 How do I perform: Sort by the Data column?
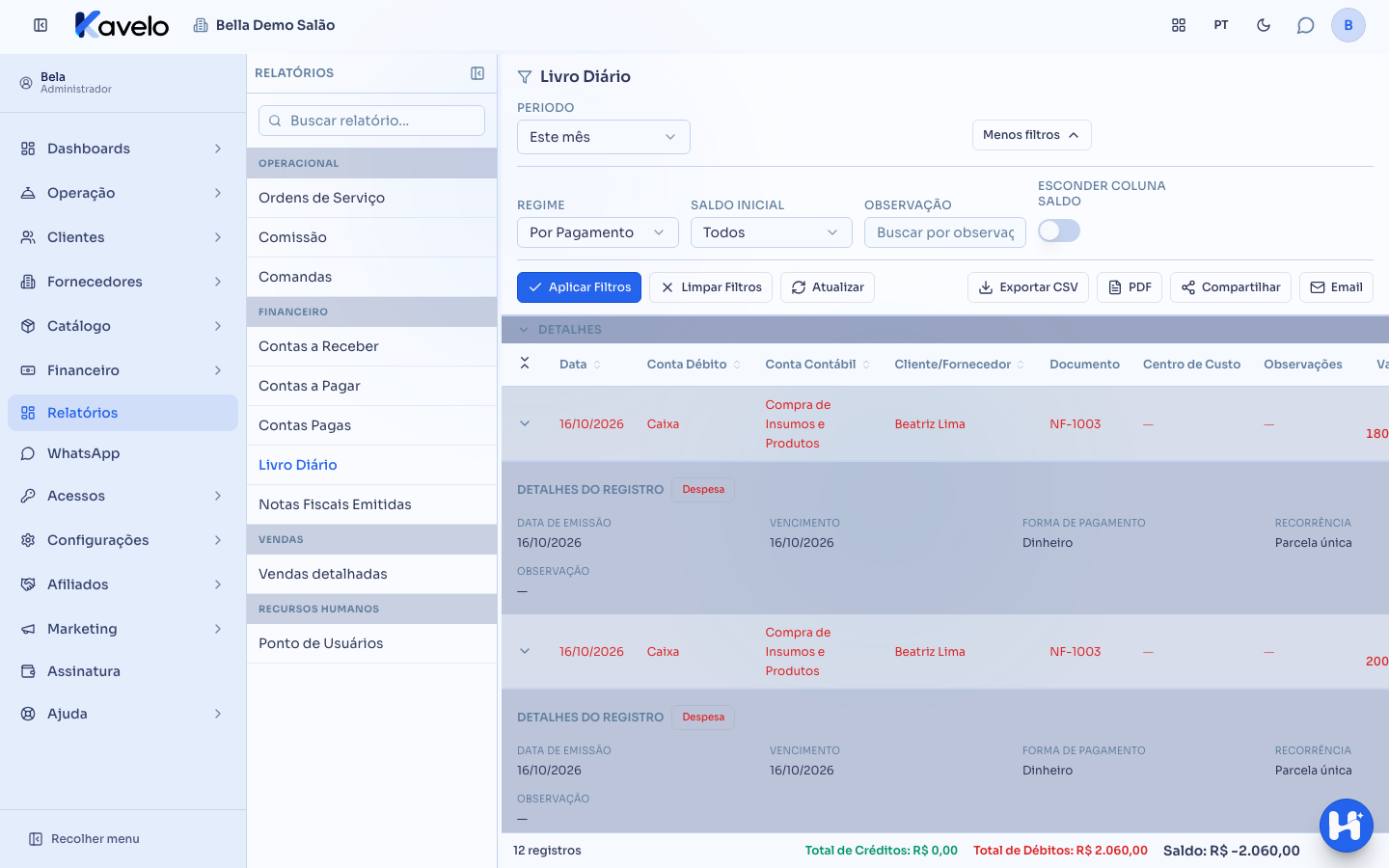pyautogui.click(x=580, y=365)
